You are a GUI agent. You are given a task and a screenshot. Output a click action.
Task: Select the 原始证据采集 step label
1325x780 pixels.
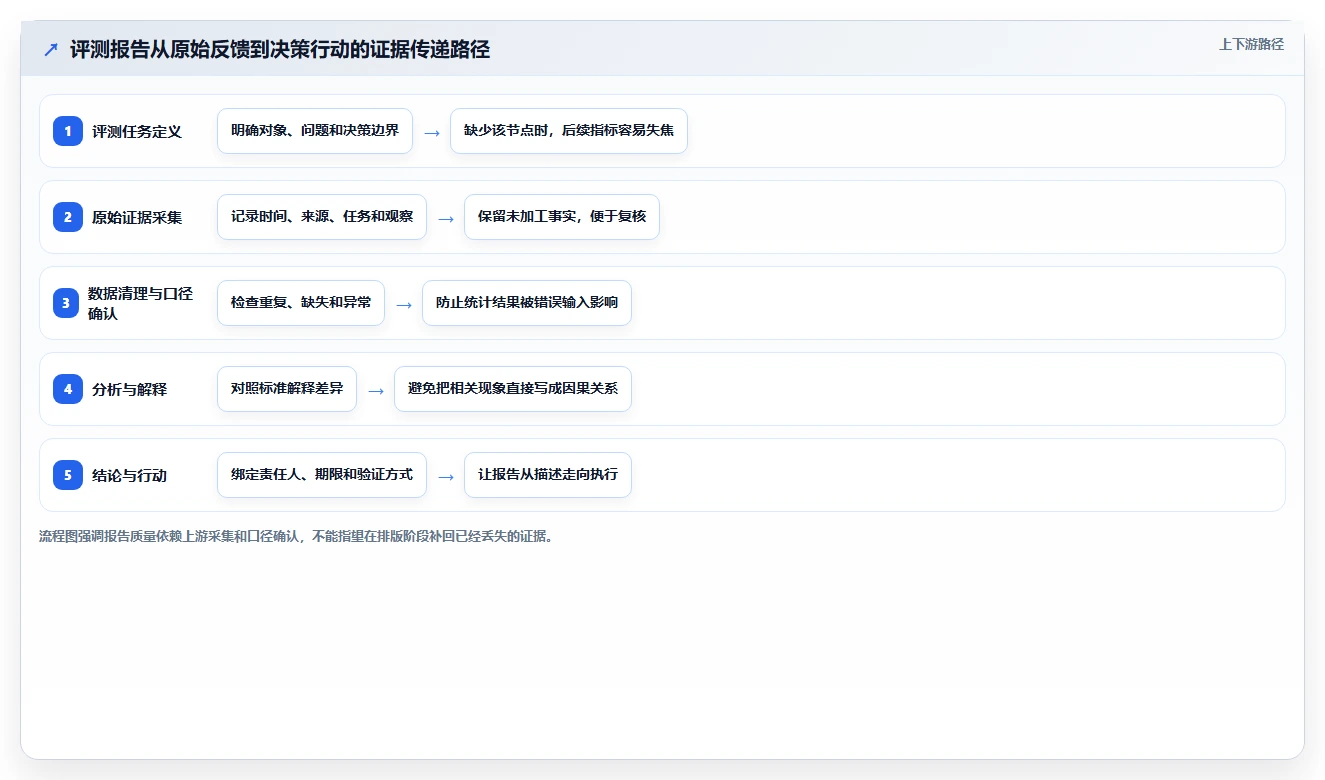click(137, 218)
